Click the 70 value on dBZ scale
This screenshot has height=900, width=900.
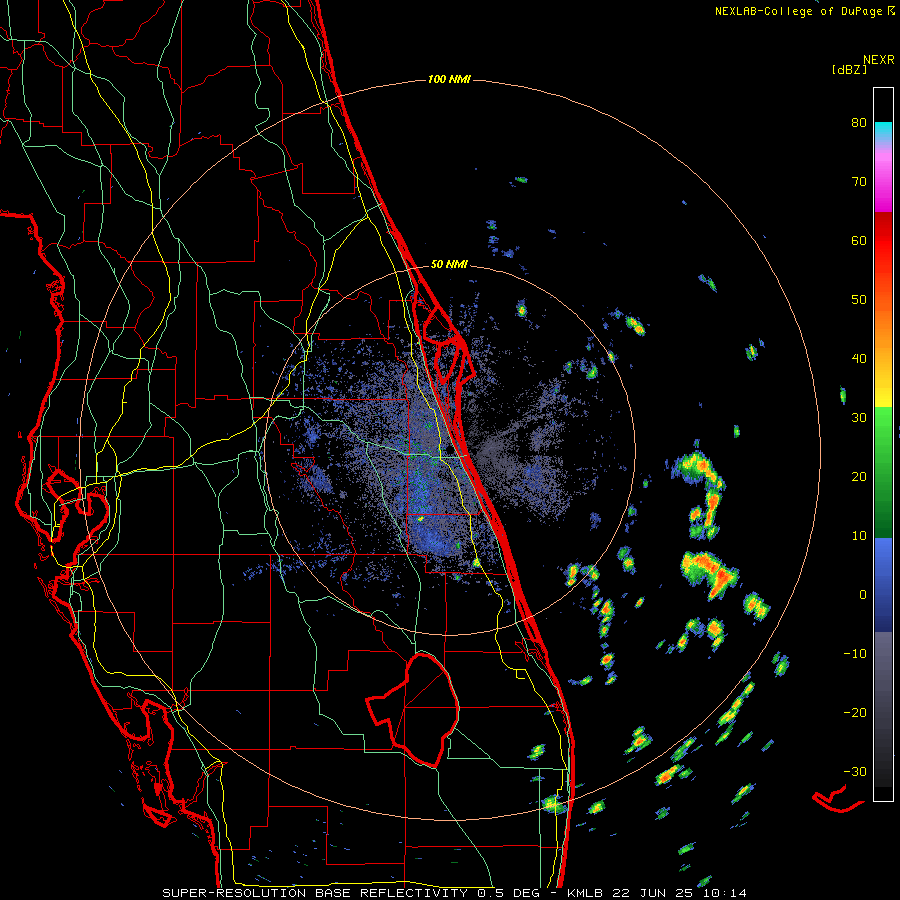point(859,182)
